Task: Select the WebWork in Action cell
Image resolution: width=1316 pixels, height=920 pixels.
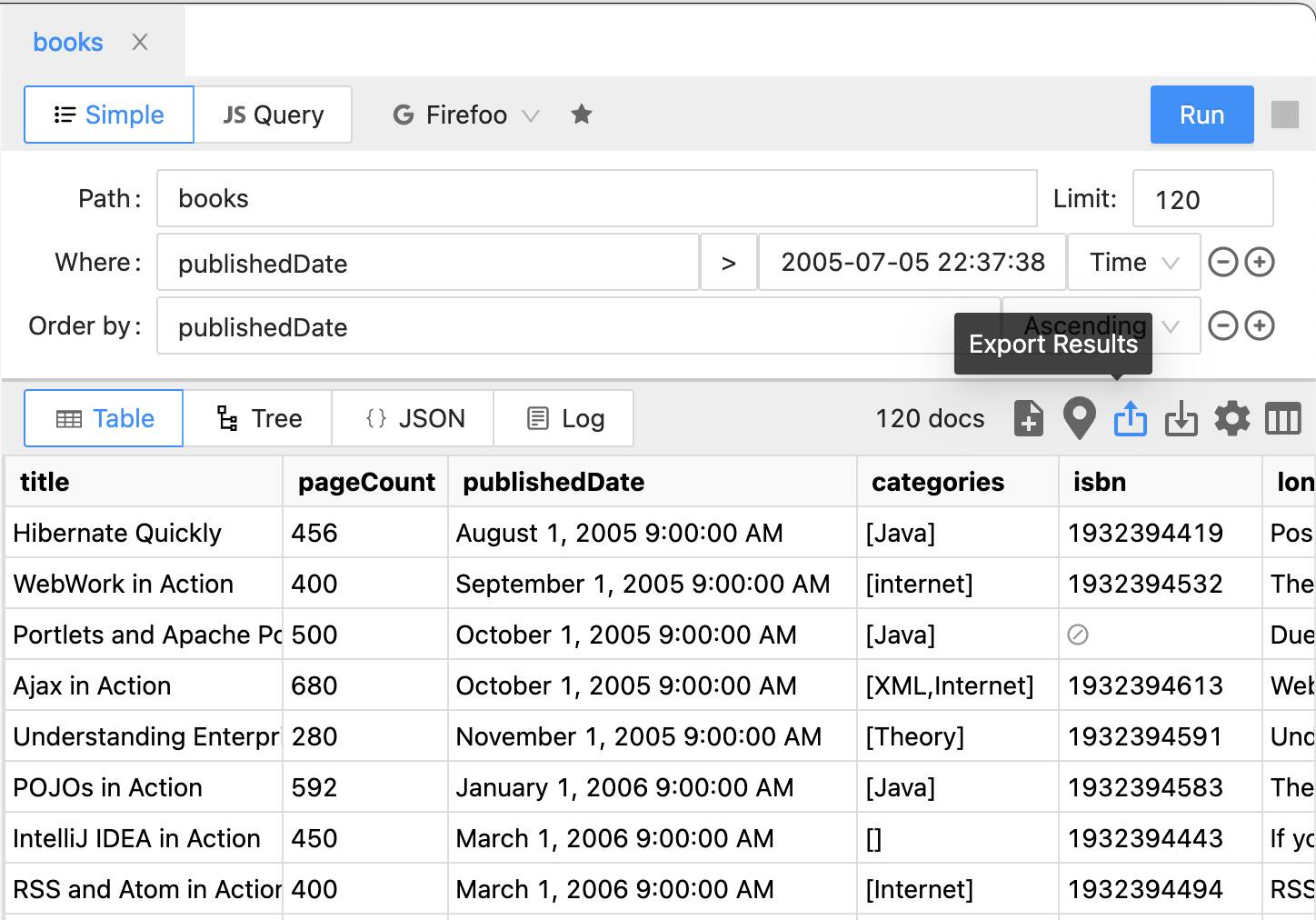Action: [x=145, y=584]
